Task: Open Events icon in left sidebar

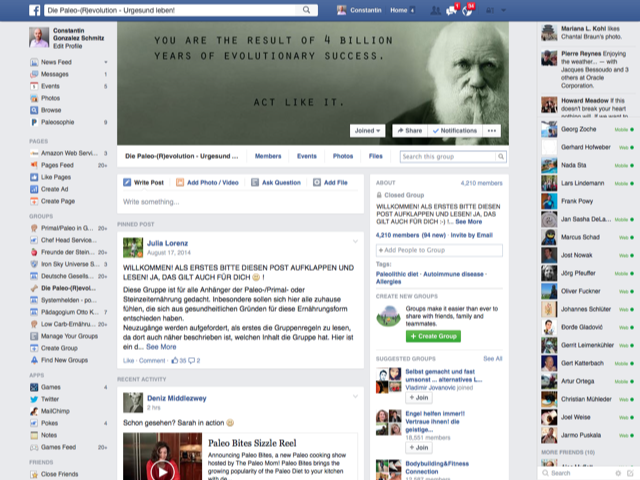Action: pos(34,86)
